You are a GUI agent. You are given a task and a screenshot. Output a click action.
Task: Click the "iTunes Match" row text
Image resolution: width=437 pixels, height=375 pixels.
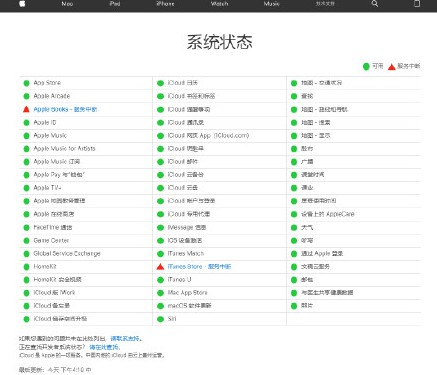186,253
